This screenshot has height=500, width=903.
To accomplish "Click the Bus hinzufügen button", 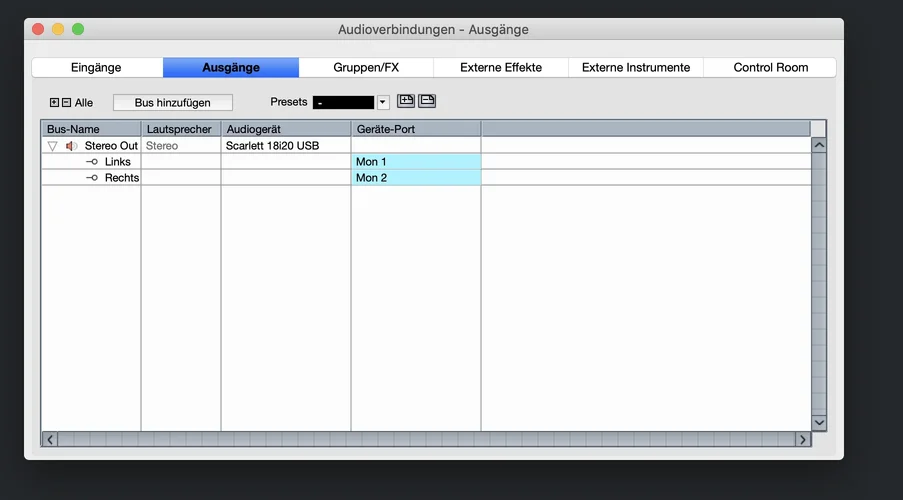I will (x=173, y=103).
